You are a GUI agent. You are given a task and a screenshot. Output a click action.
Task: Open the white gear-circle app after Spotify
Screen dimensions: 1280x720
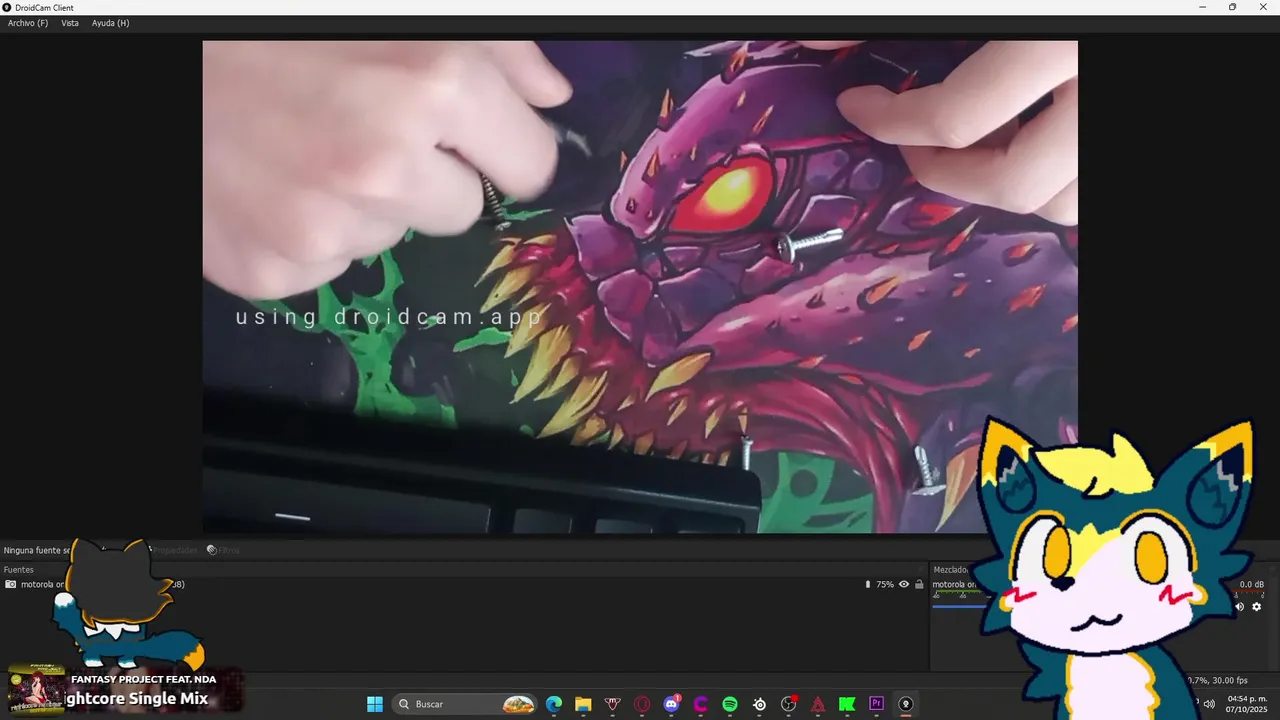[x=759, y=704]
